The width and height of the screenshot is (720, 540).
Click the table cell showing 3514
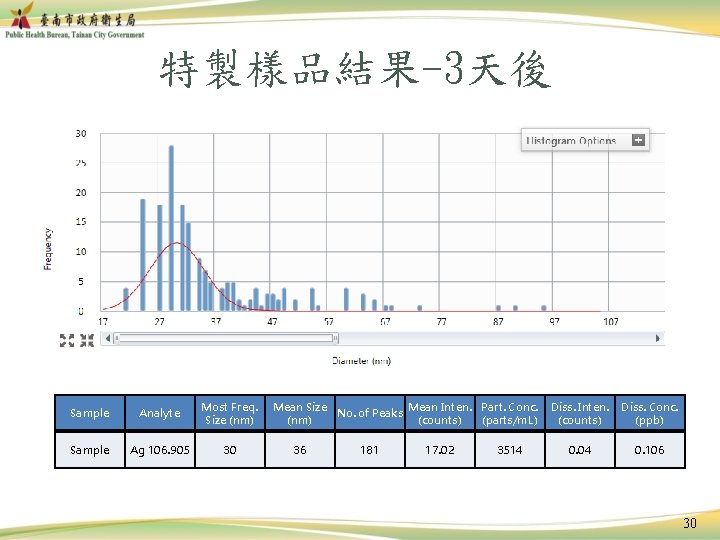pyautogui.click(x=510, y=450)
